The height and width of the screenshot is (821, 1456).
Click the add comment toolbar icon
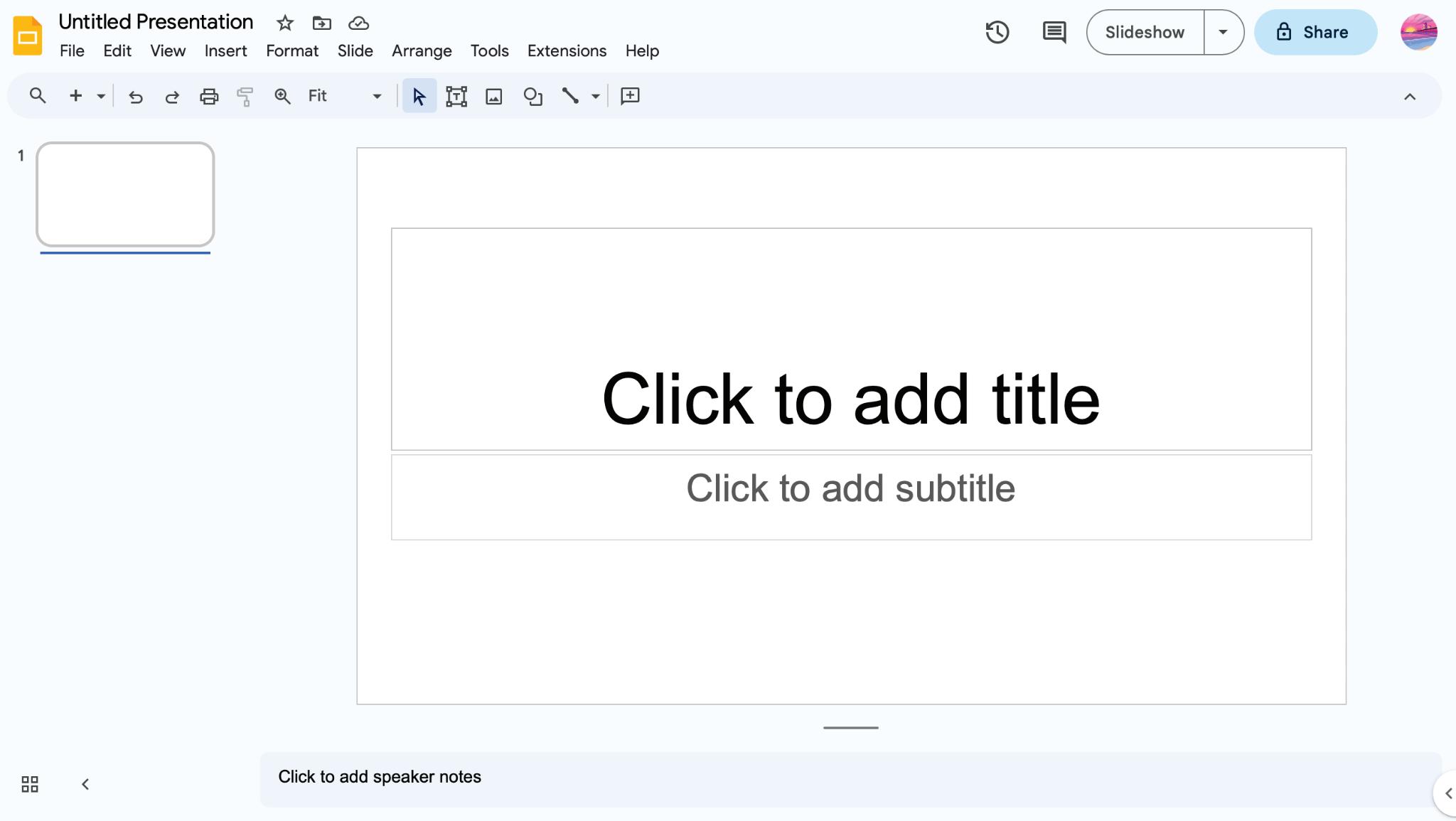630,96
